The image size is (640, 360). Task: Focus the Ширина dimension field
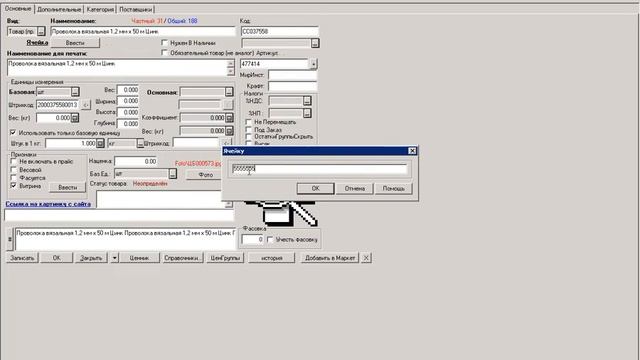(x=128, y=101)
